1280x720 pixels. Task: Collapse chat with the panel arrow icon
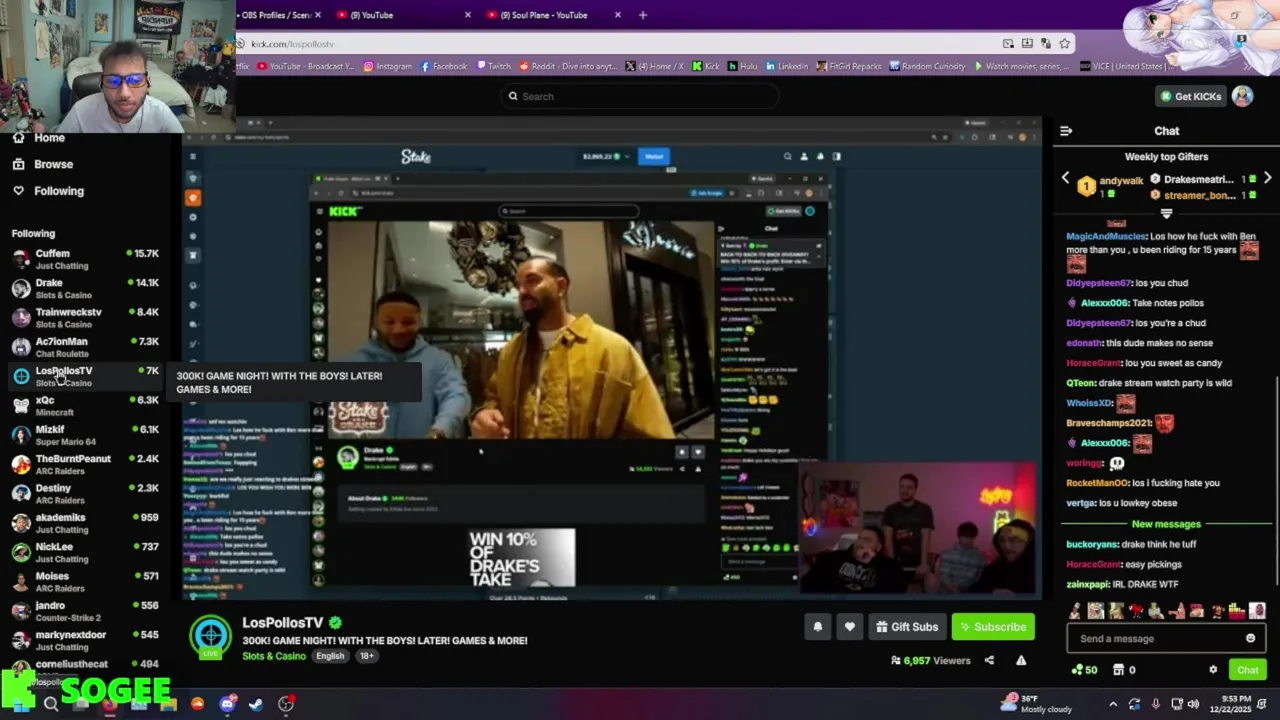pos(1066,131)
